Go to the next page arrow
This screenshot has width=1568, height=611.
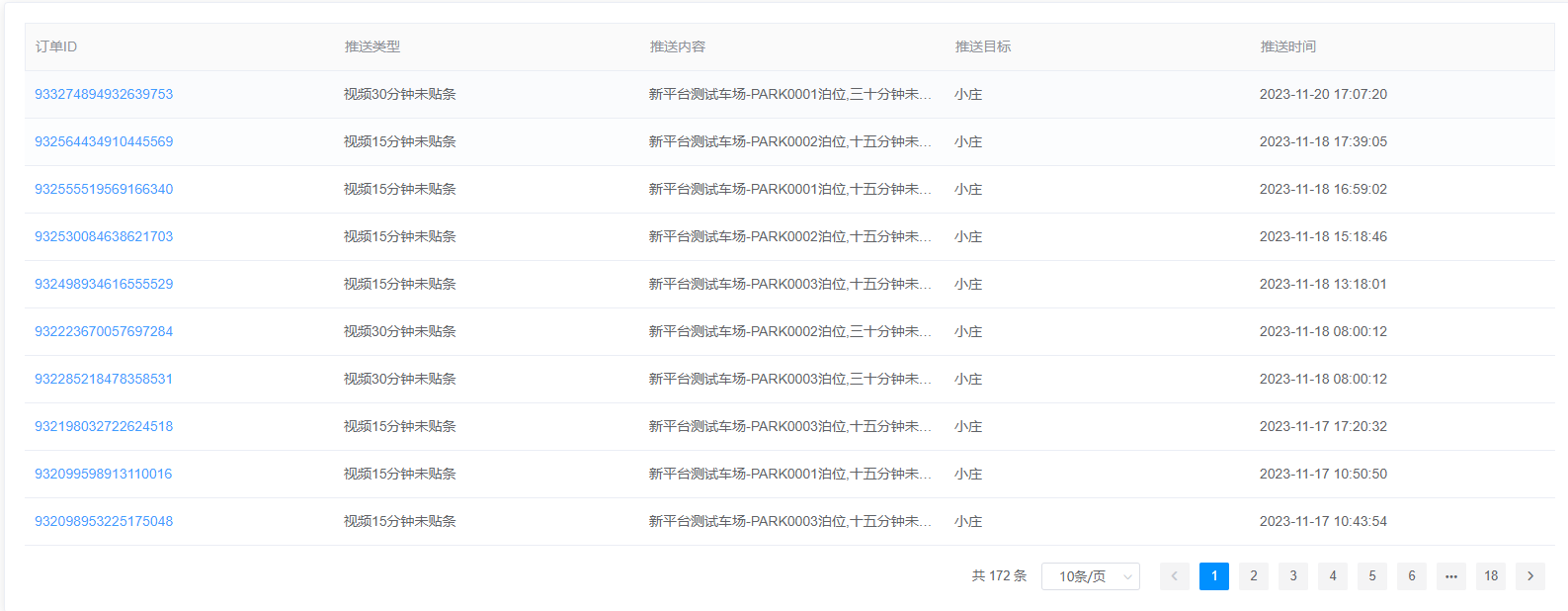(1529, 576)
